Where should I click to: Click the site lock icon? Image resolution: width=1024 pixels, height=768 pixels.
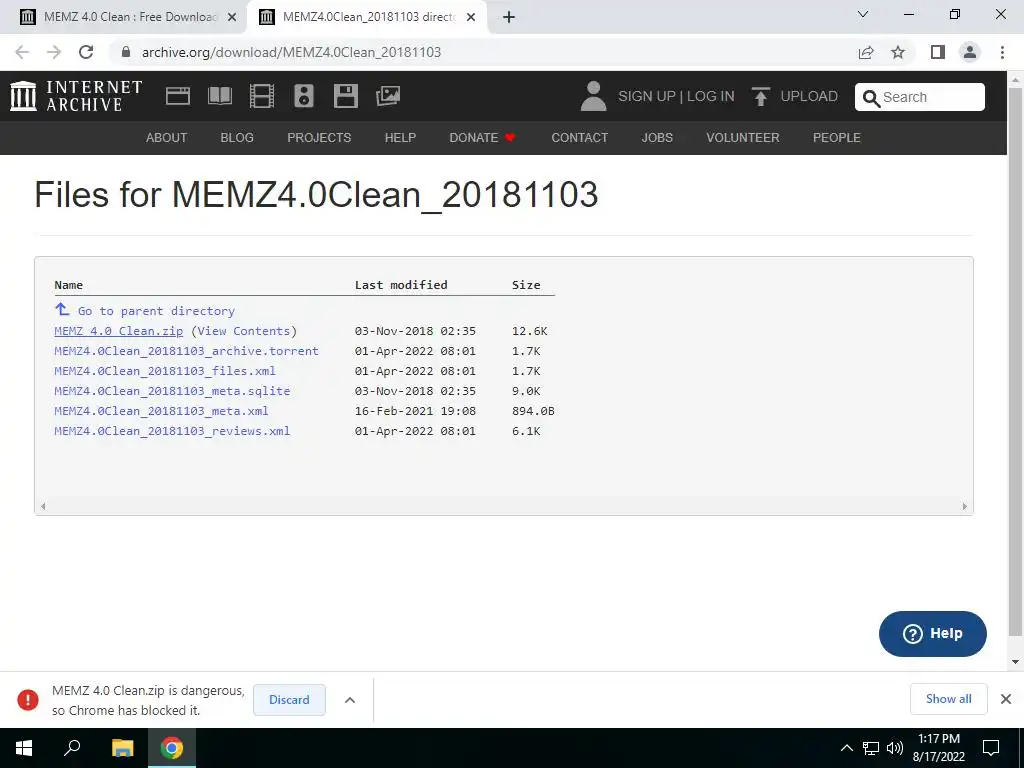point(126,52)
